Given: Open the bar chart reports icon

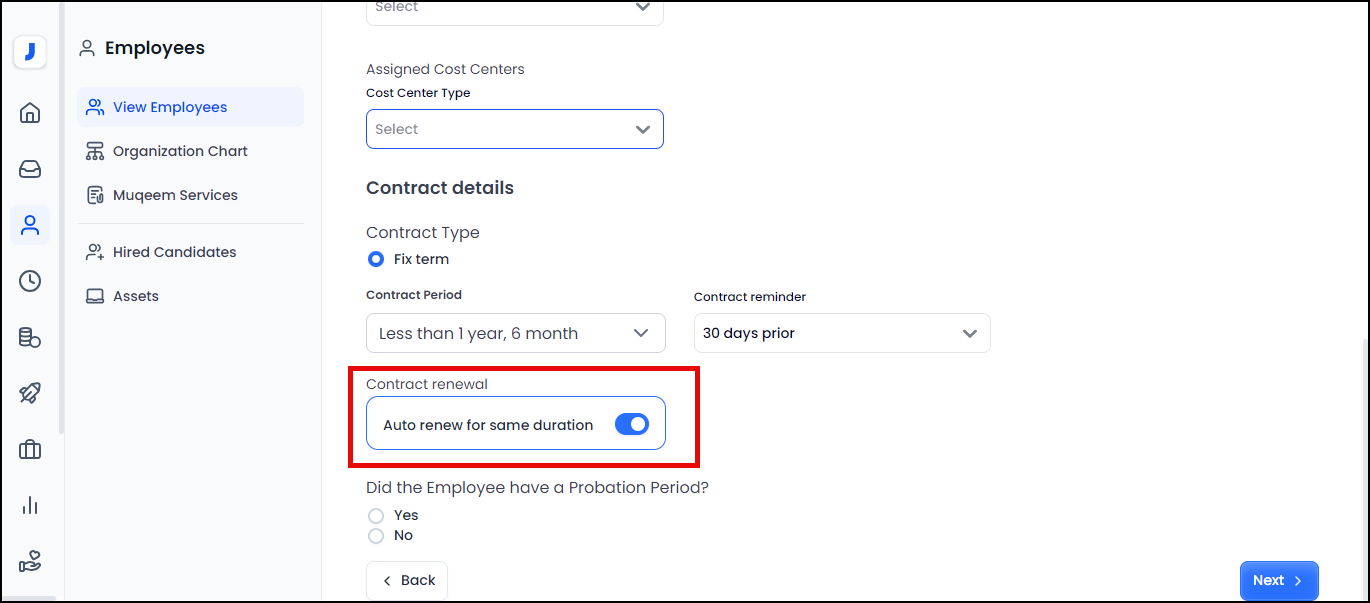Looking at the screenshot, I should [30, 505].
